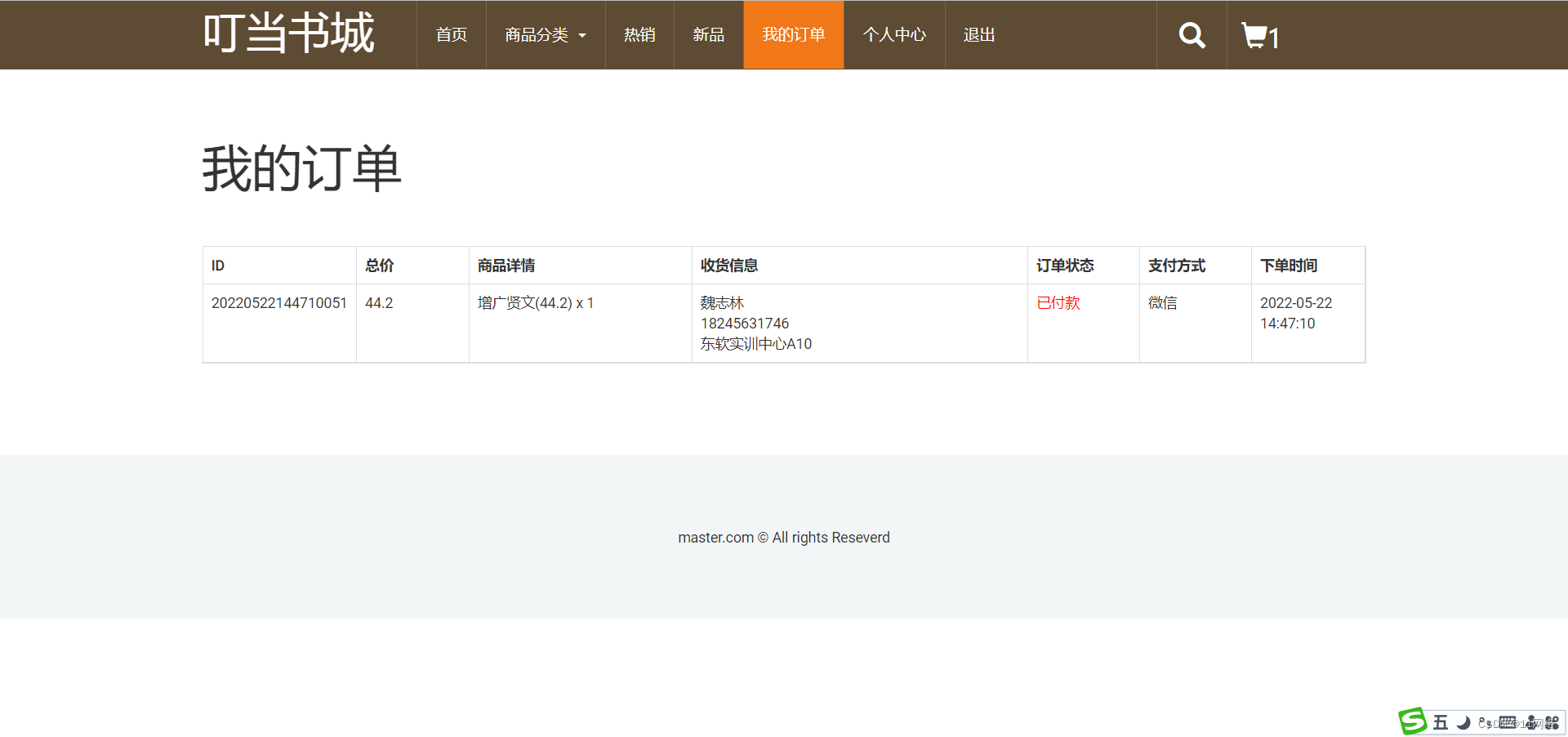This screenshot has width=1568, height=737.
Task: Expand the 商品分类 dropdown menu
Action: coord(546,35)
